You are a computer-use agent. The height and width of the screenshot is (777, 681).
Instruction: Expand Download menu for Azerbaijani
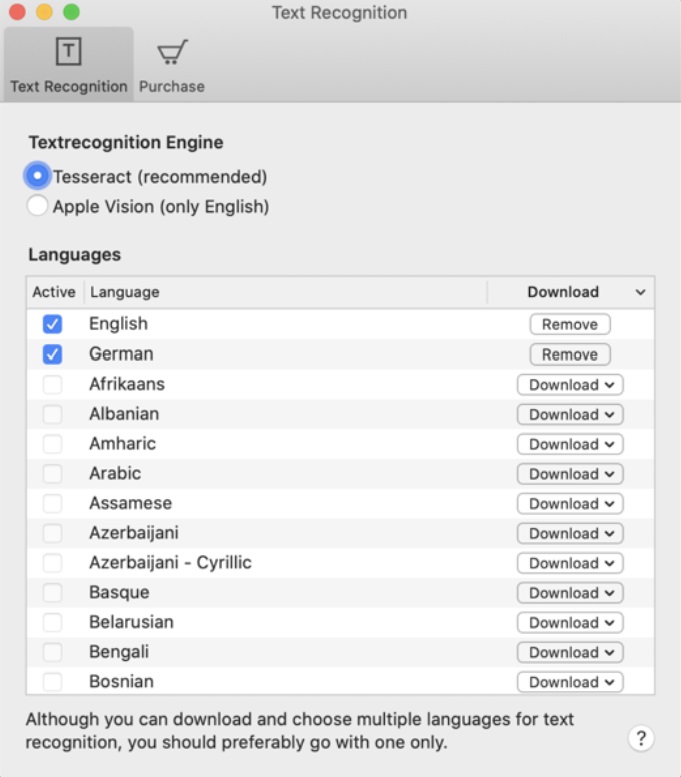pos(570,534)
